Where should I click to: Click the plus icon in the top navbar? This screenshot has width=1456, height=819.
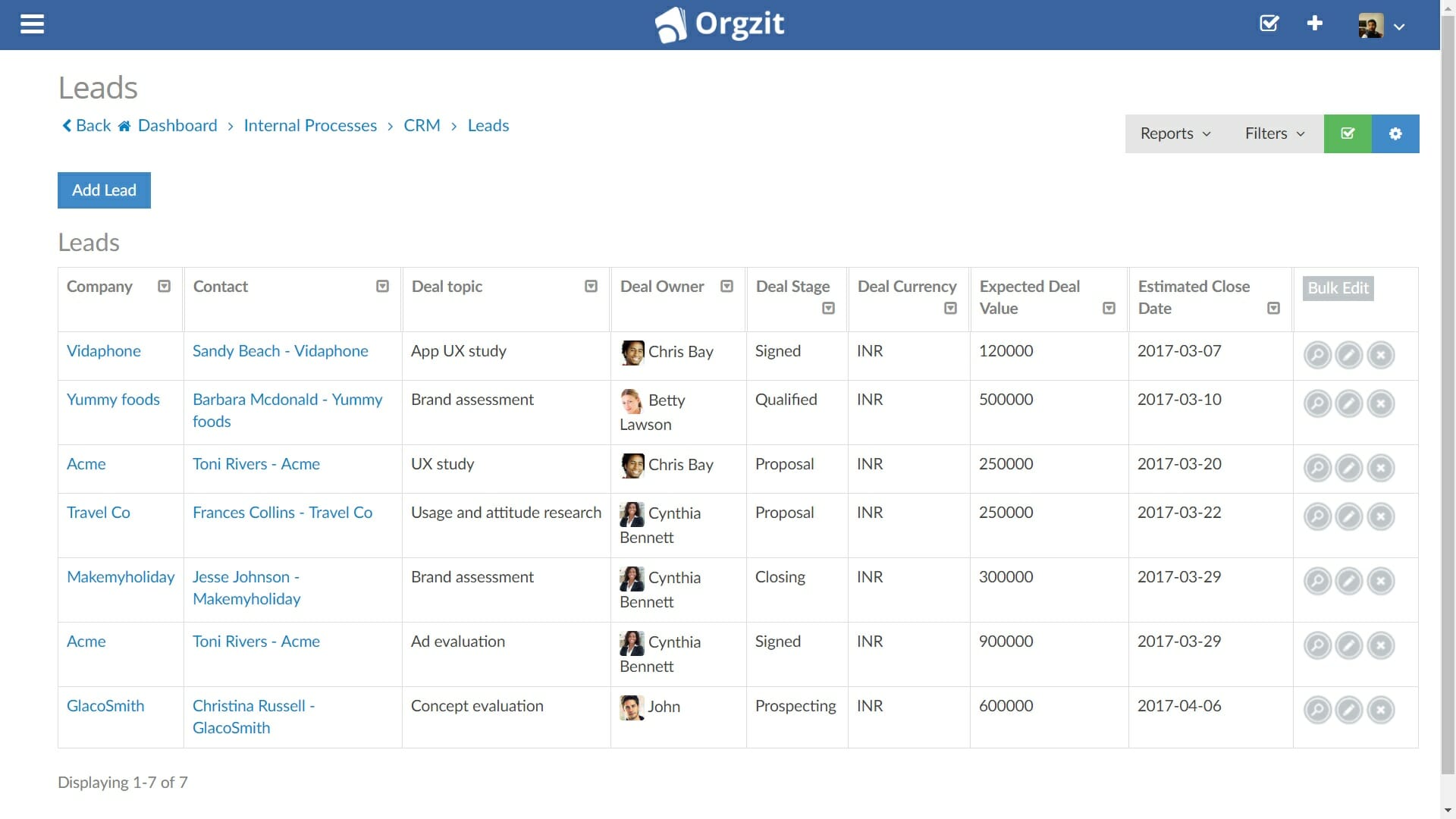(1314, 24)
